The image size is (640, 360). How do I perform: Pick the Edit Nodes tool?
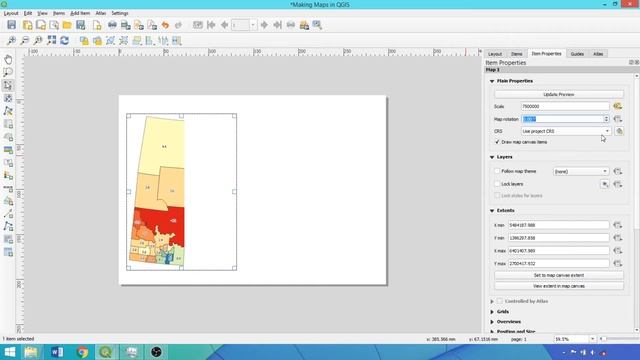pyautogui.click(x=8, y=111)
